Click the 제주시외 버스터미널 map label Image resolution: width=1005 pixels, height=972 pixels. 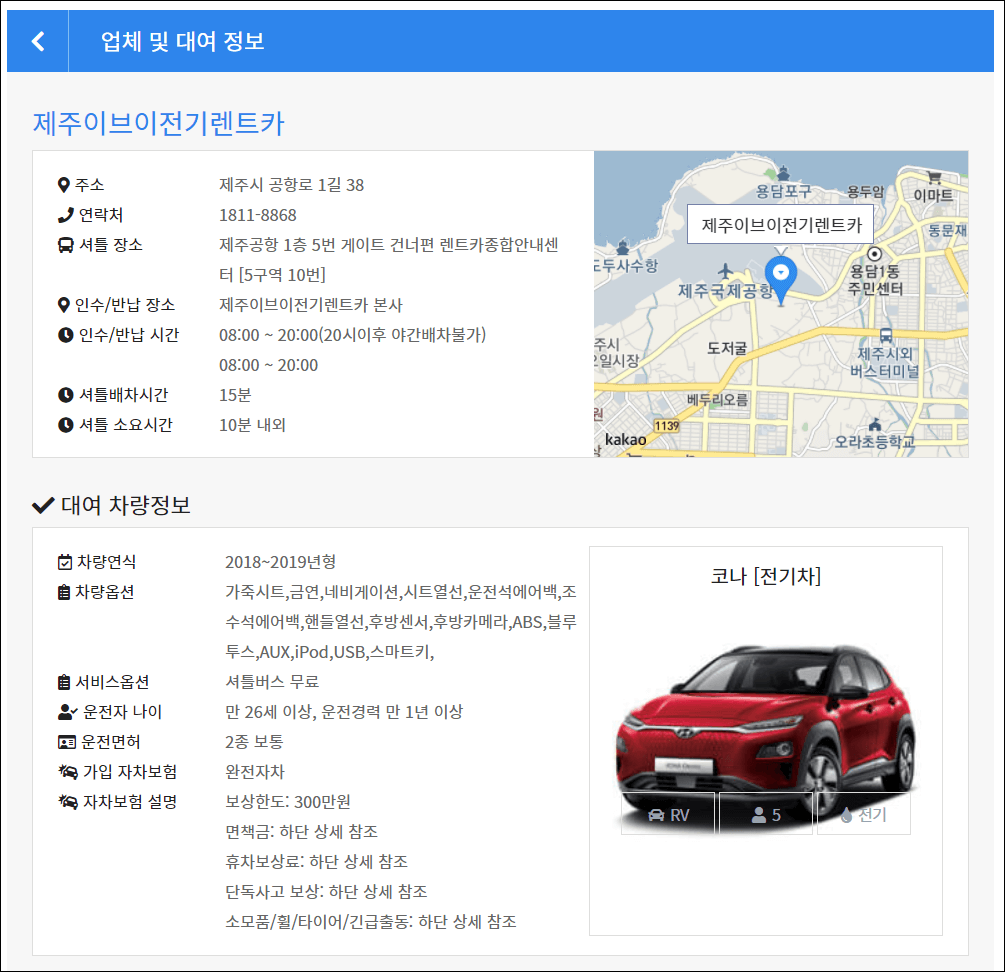click(885, 362)
